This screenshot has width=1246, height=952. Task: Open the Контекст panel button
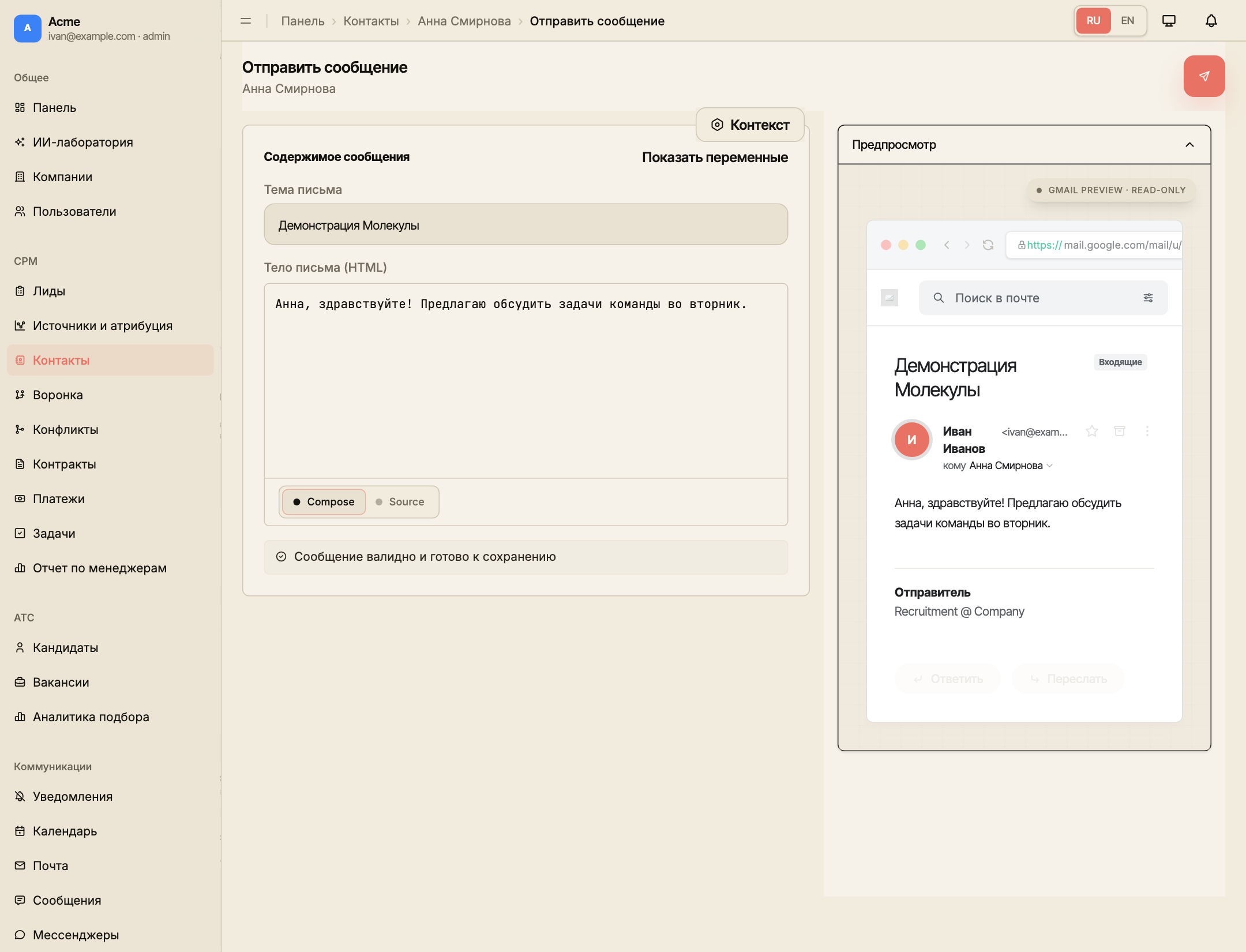tap(750, 125)
